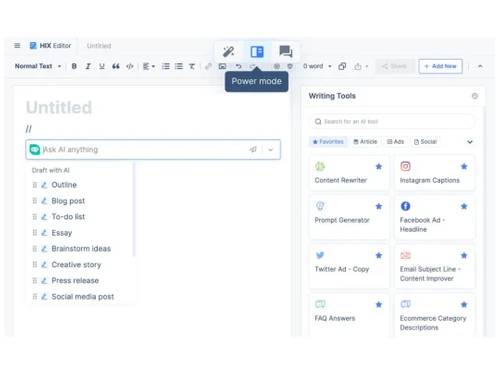Toggle italic formatting

click(88, 66)
